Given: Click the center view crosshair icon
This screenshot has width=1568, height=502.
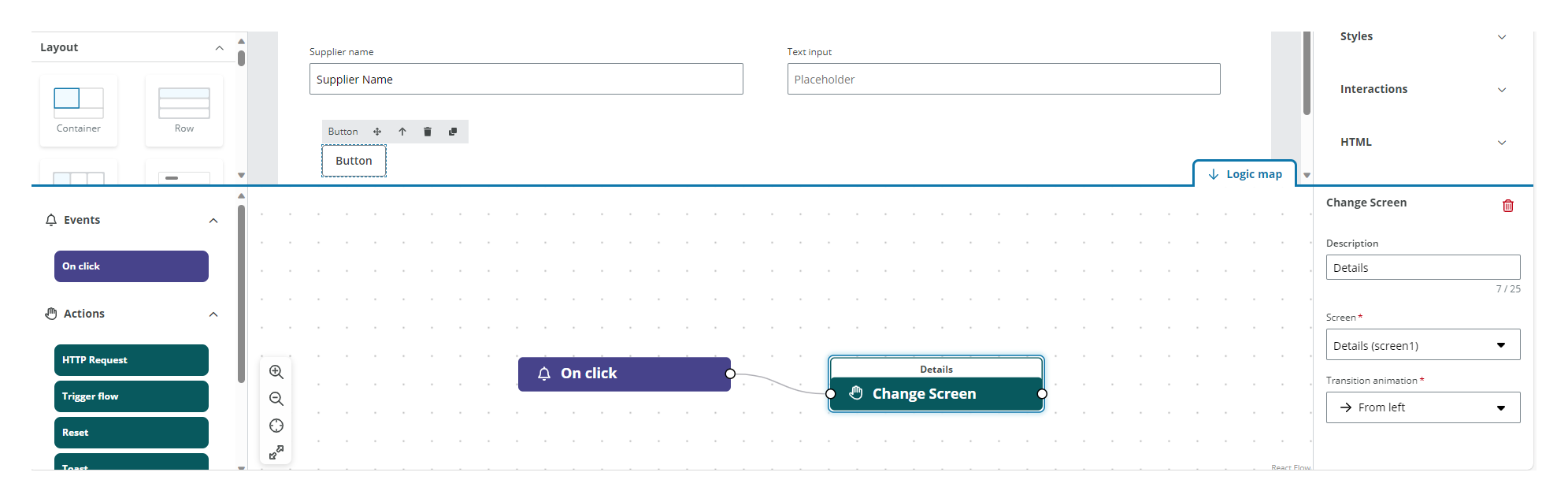Looking at the screenshot, I should (276, 426).
